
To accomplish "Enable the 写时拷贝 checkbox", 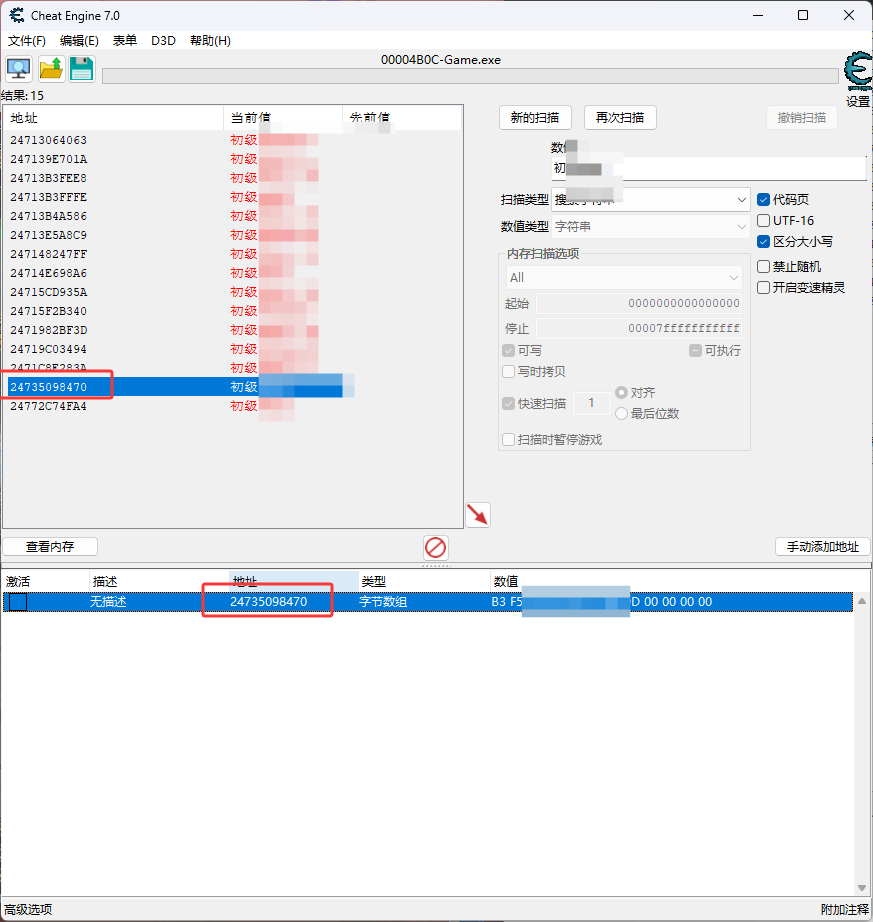I will (x=509, y=372).
